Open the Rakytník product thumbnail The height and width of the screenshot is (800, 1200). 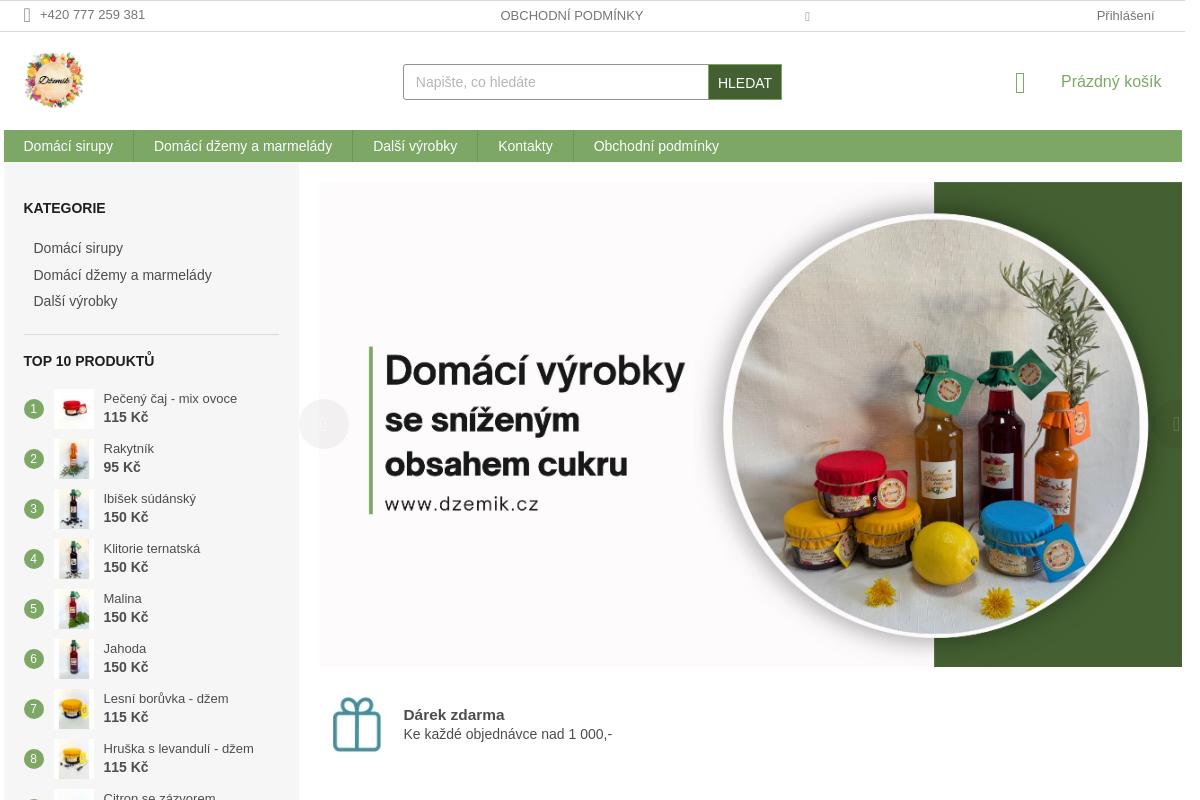coord(73,458)
